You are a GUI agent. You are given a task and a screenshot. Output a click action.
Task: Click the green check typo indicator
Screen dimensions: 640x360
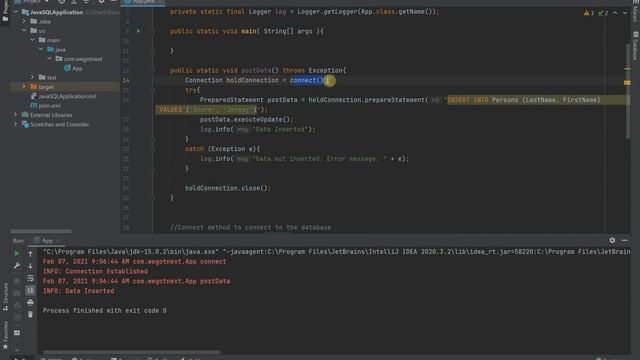603,13
